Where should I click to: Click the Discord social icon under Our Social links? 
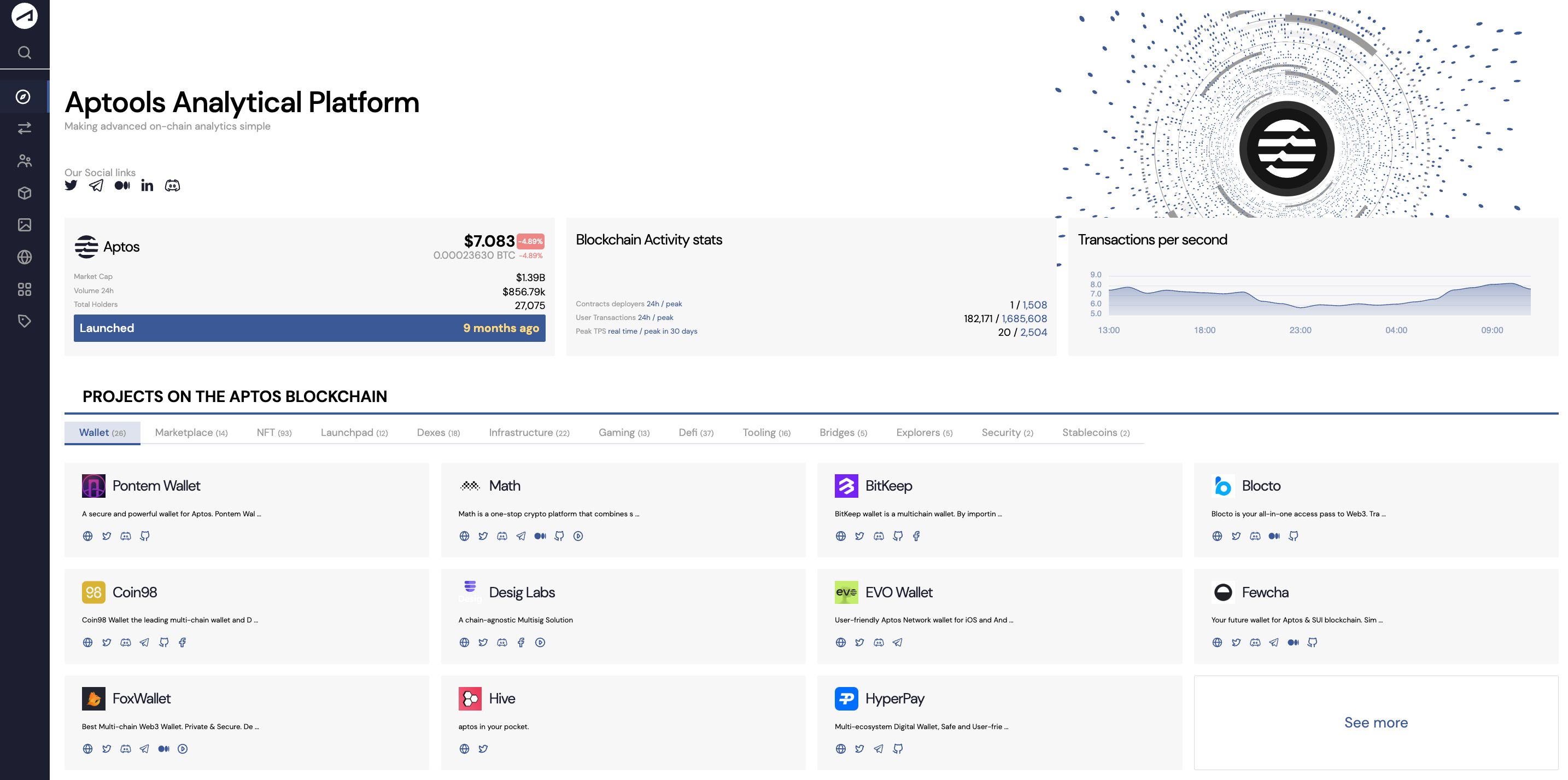[x=172, y=186]
